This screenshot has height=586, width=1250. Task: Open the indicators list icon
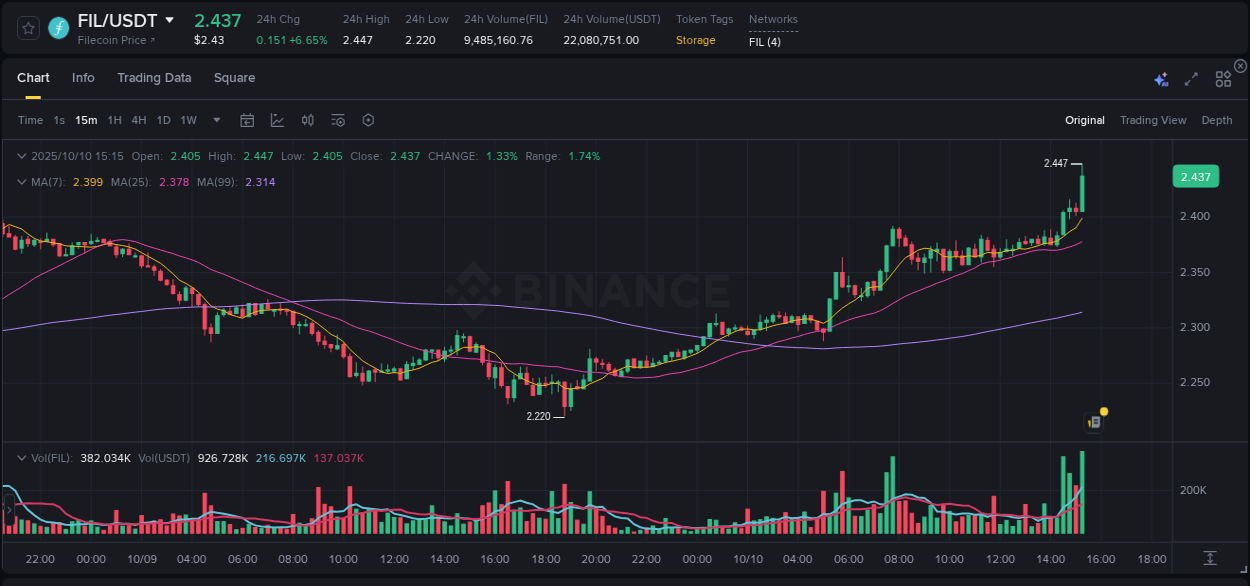click(337, 120)
